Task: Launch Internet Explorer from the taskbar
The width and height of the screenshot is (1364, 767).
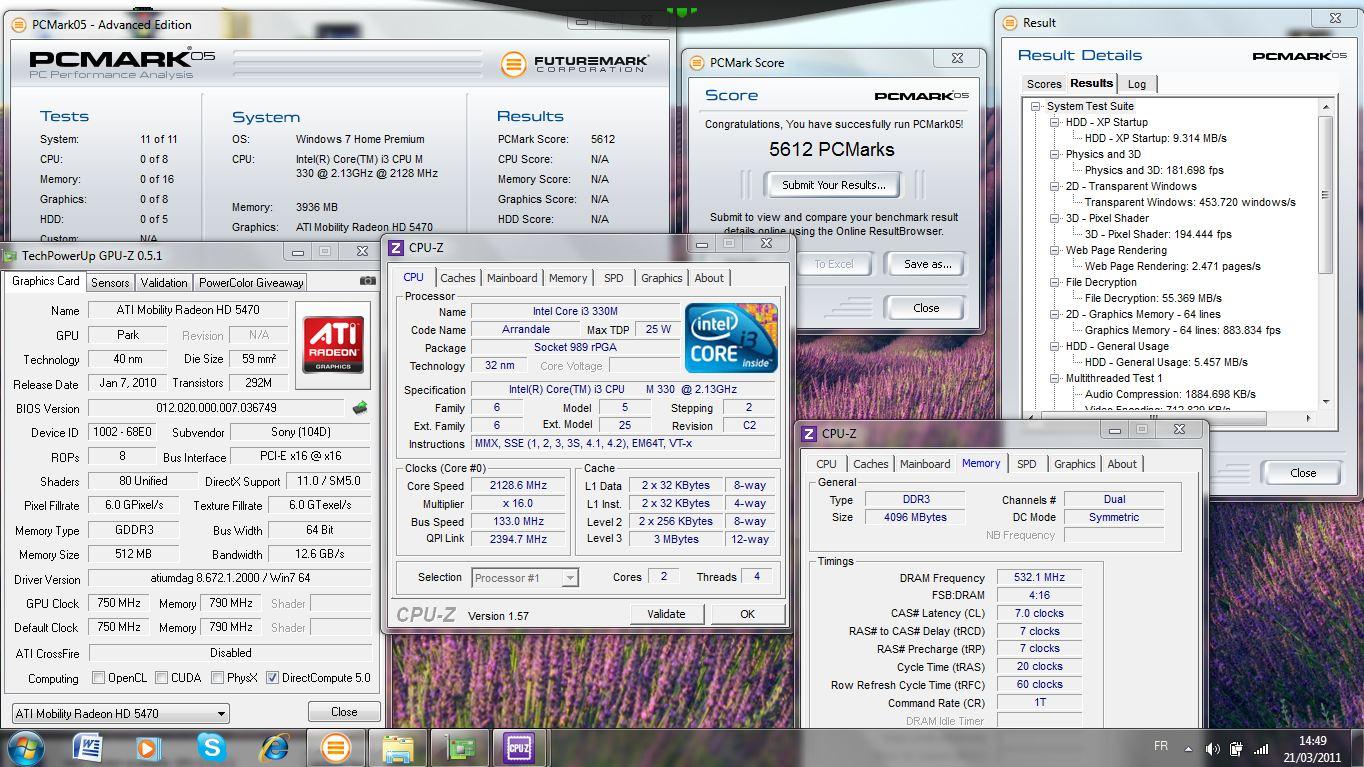Action: [273, 747]
